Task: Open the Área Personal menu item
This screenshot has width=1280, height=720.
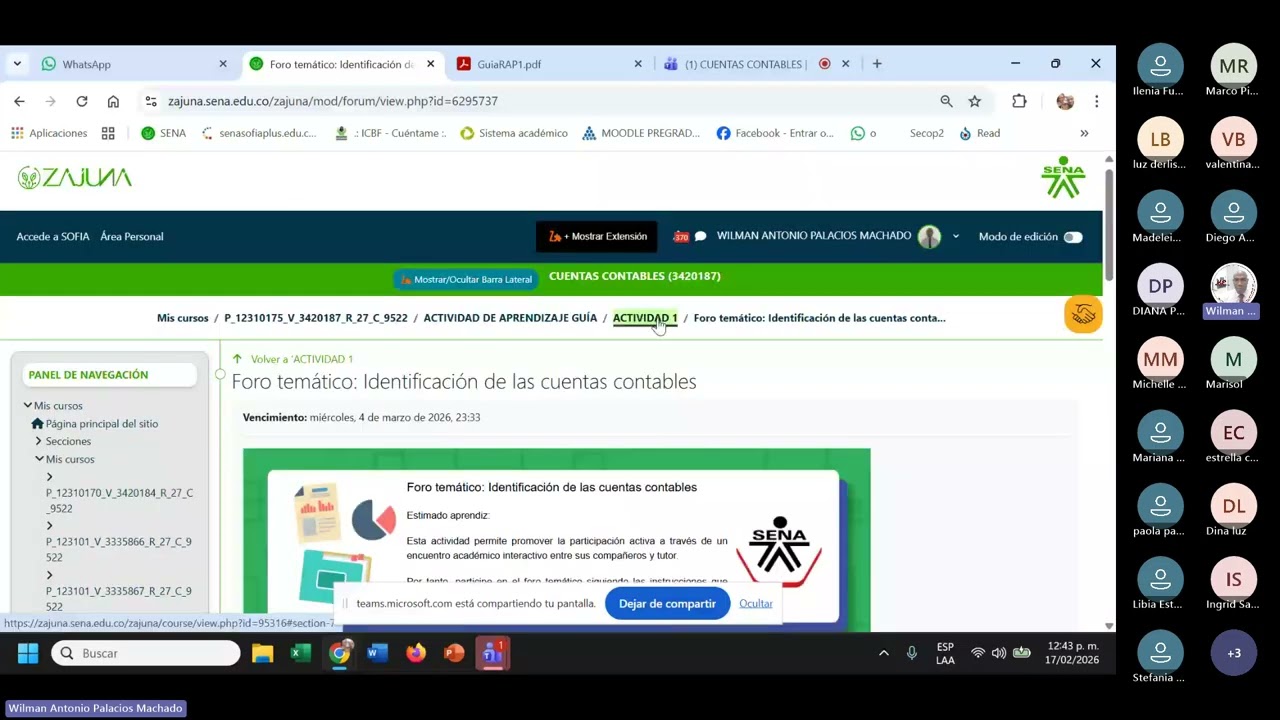Action: click(x=132, y=237)
